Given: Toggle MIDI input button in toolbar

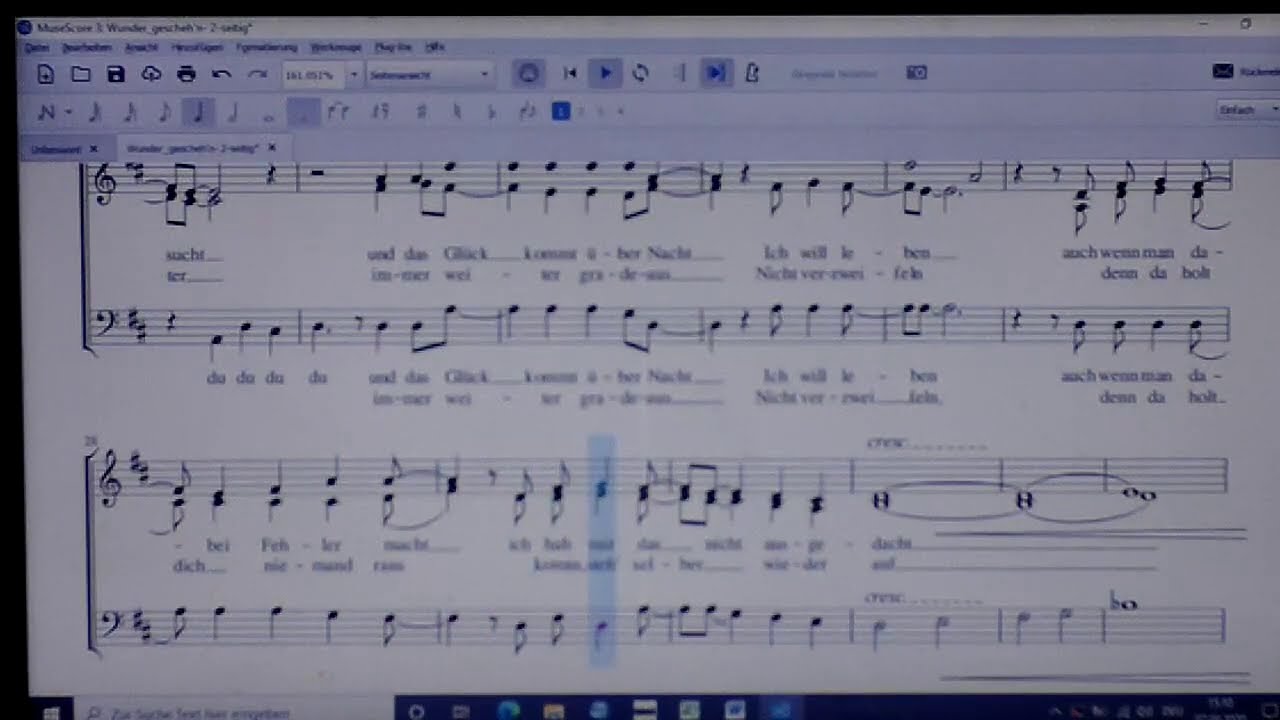Looking at the screenshot, I should tap(529, 73).
